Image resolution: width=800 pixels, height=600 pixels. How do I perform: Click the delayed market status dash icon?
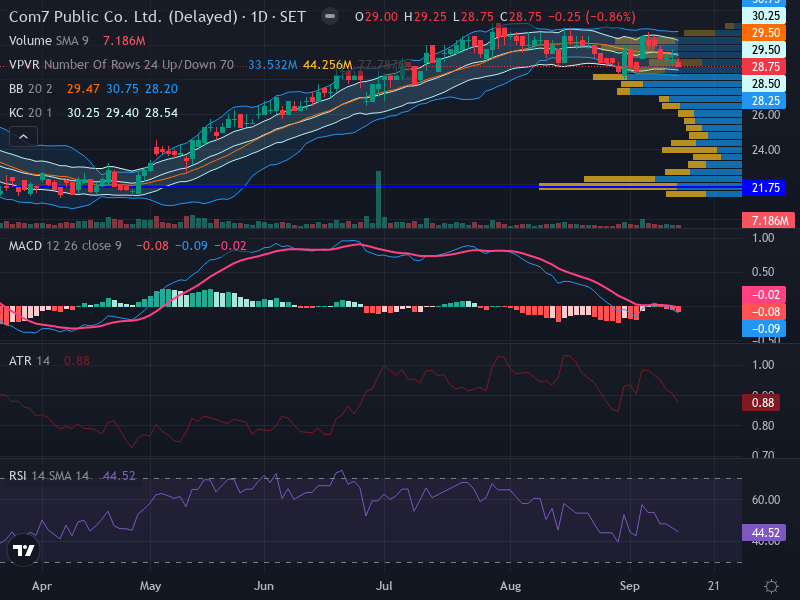[x=330, y=16]
